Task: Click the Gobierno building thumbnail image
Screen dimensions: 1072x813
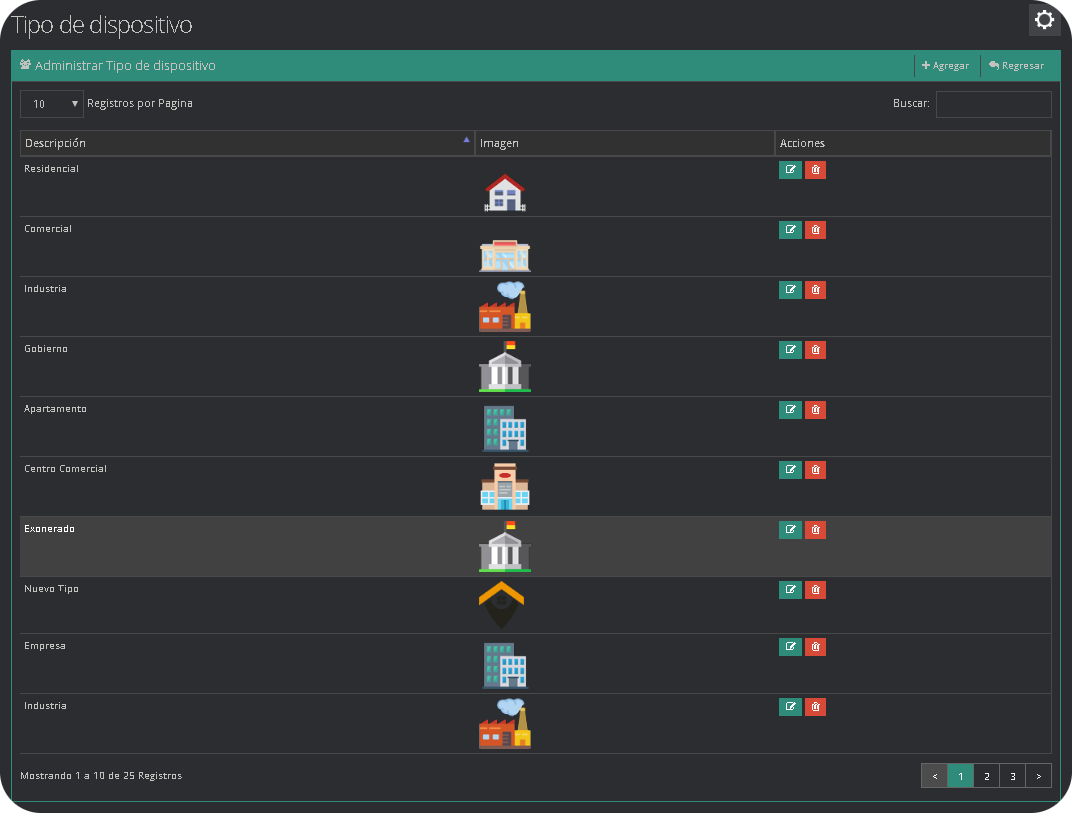Action: (x=505, y=367)
